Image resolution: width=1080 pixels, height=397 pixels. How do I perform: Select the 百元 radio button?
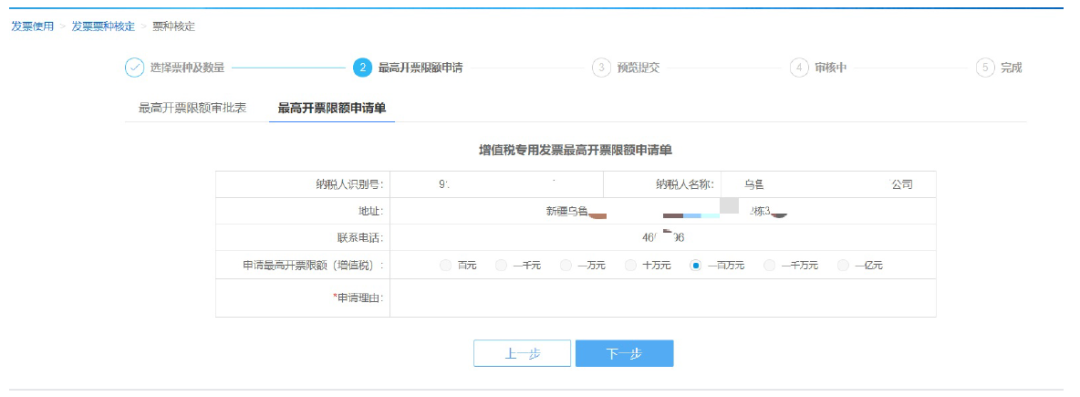point(445,265)
